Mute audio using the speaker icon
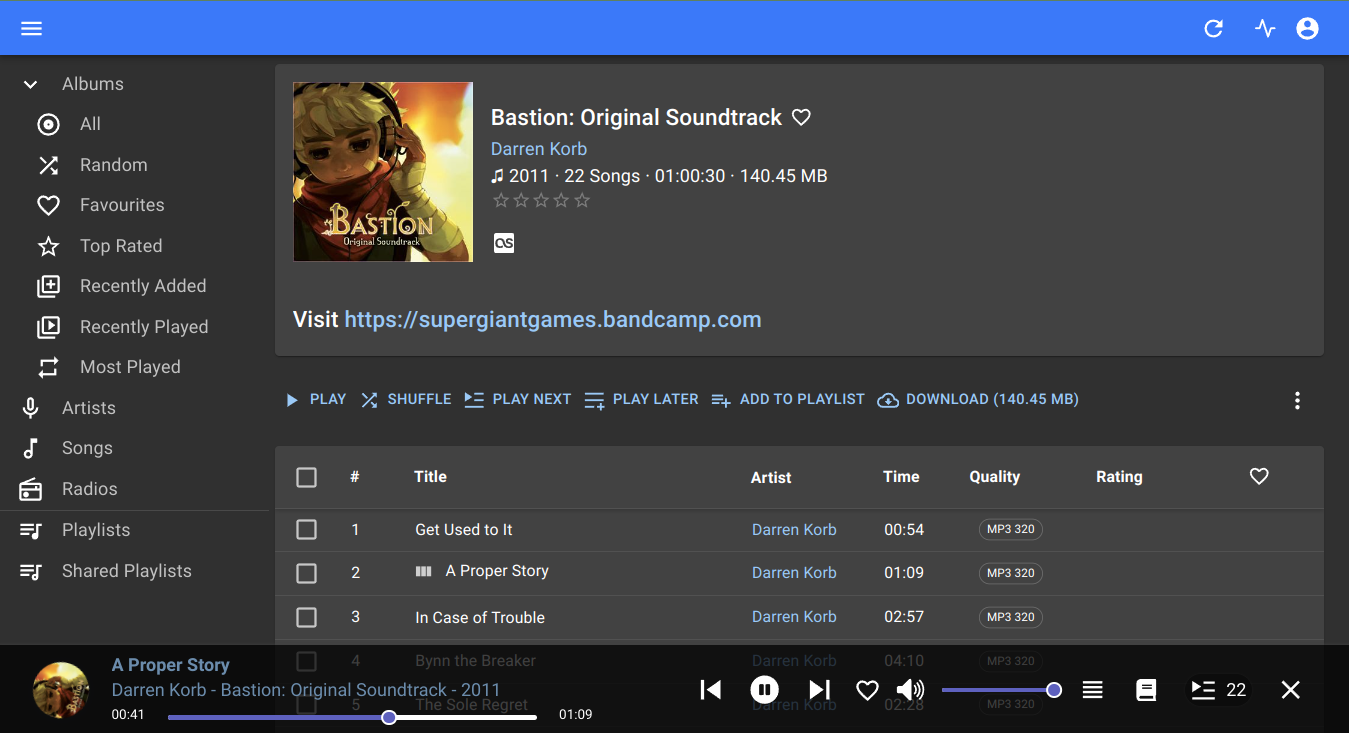The image size is (1349, 733). (910, 690)
